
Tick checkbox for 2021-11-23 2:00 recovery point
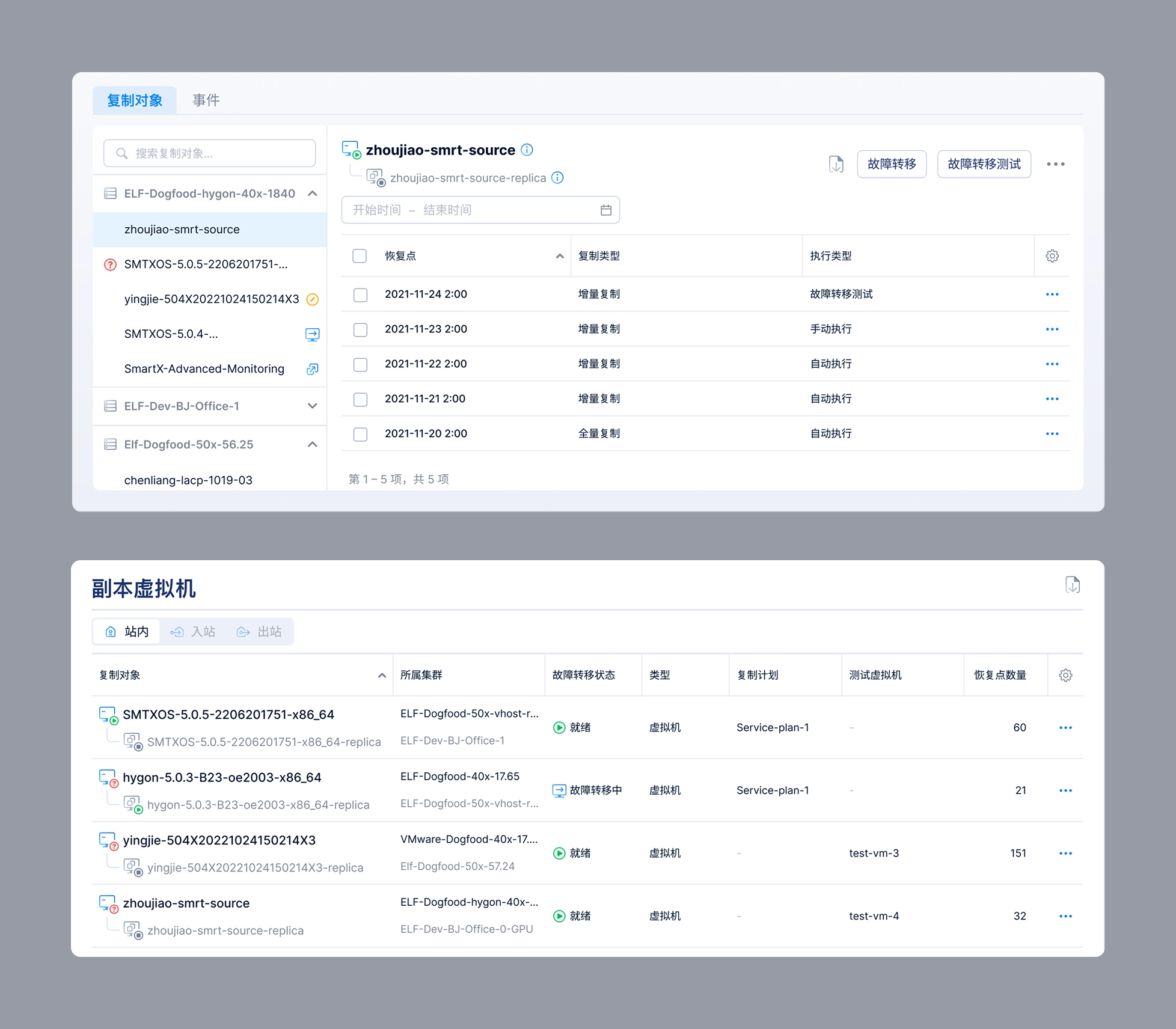[360, 329]
